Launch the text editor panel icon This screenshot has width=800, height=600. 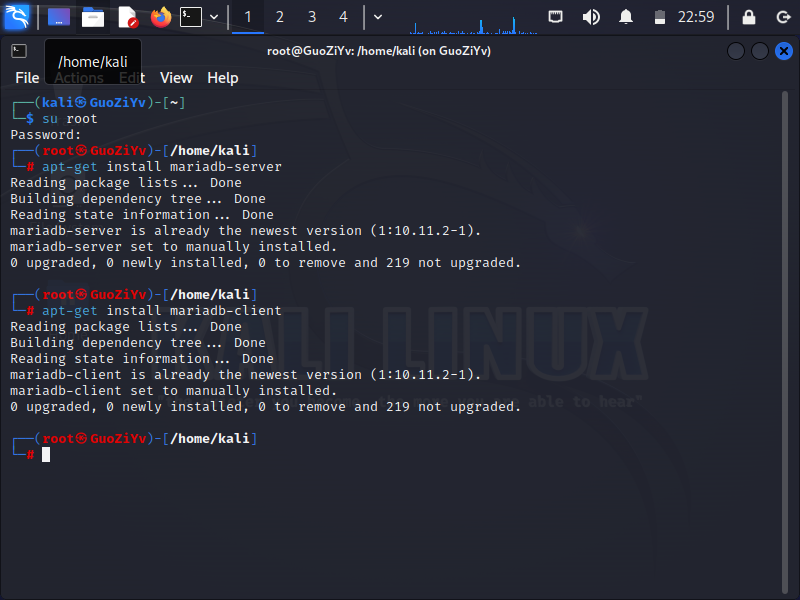click(x=127, y=17)
